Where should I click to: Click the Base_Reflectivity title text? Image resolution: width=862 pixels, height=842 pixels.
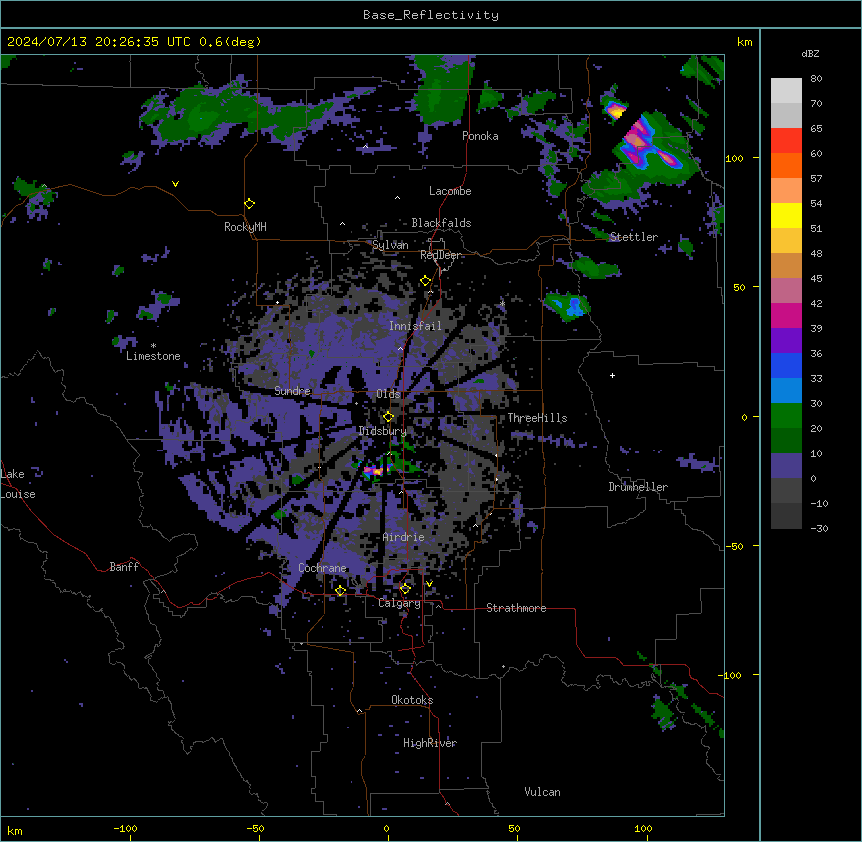pyautogui.click(x=431, y=15)
